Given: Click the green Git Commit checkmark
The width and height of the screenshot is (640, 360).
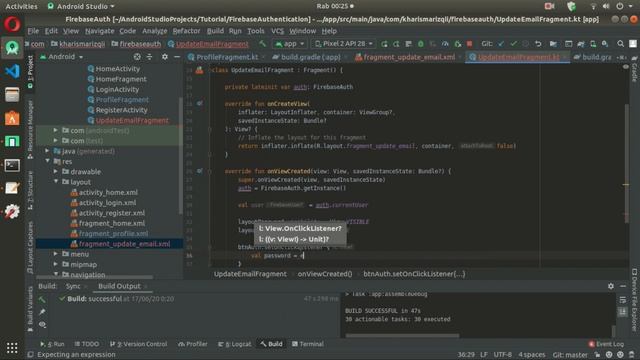Looking at the screenshot, I should (513, 44).
